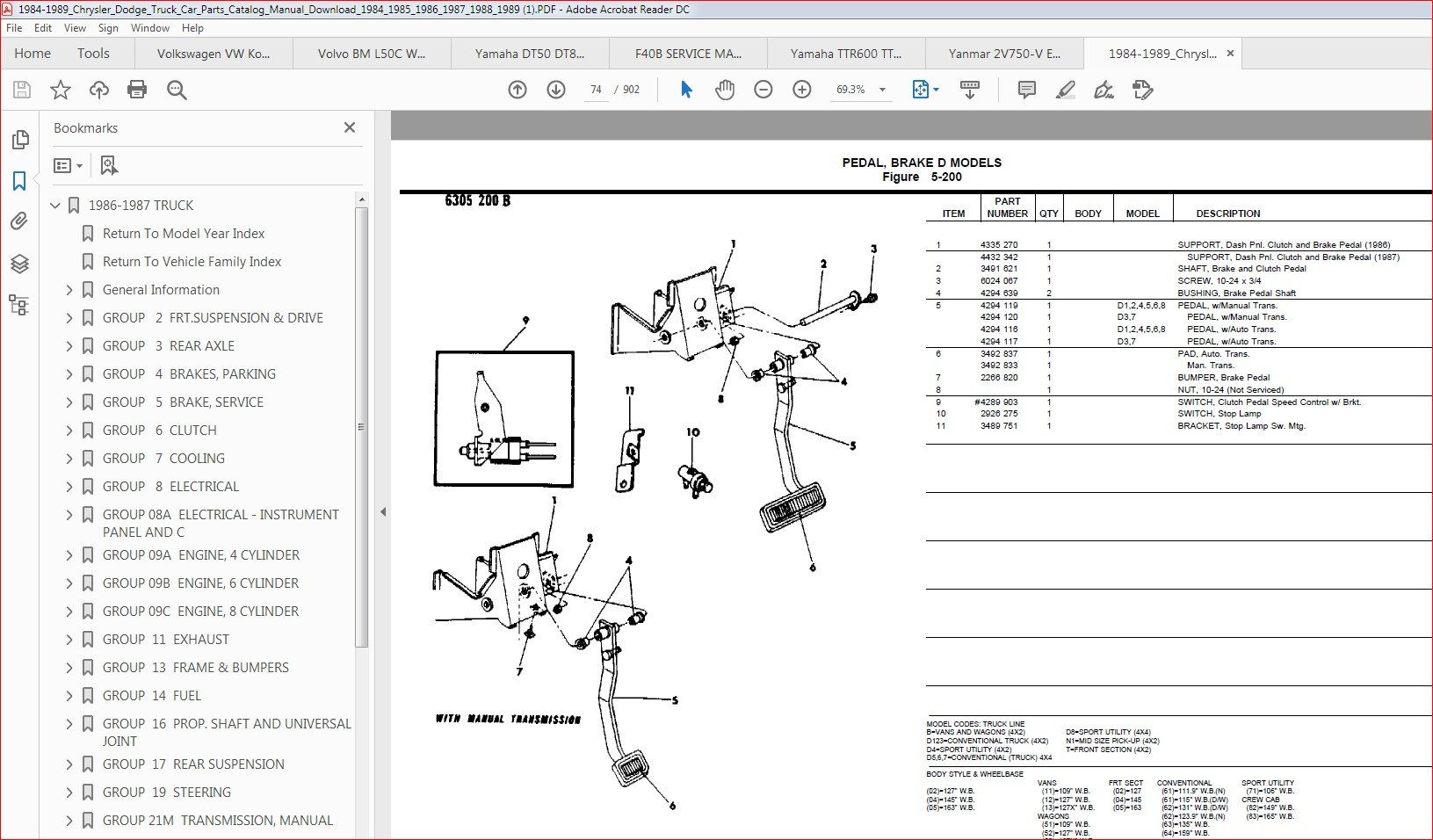Image resolution: width=1433 pixels, height=840 pixels.
Task: Collapse the navigation pane with the arrow handle
Action: point(383,511)
